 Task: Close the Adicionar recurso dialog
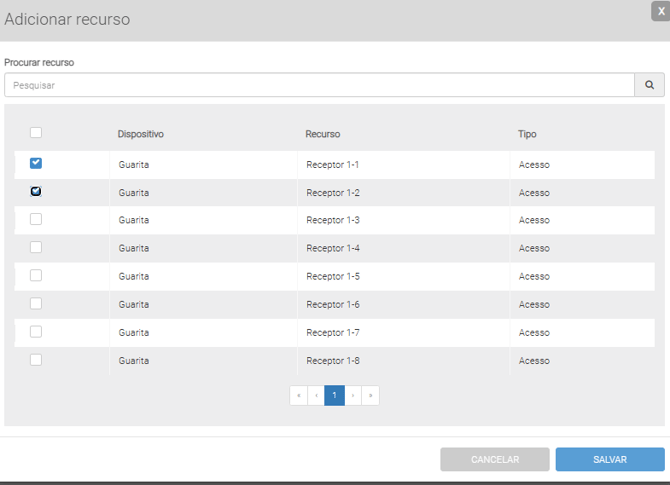click(661, 9)
